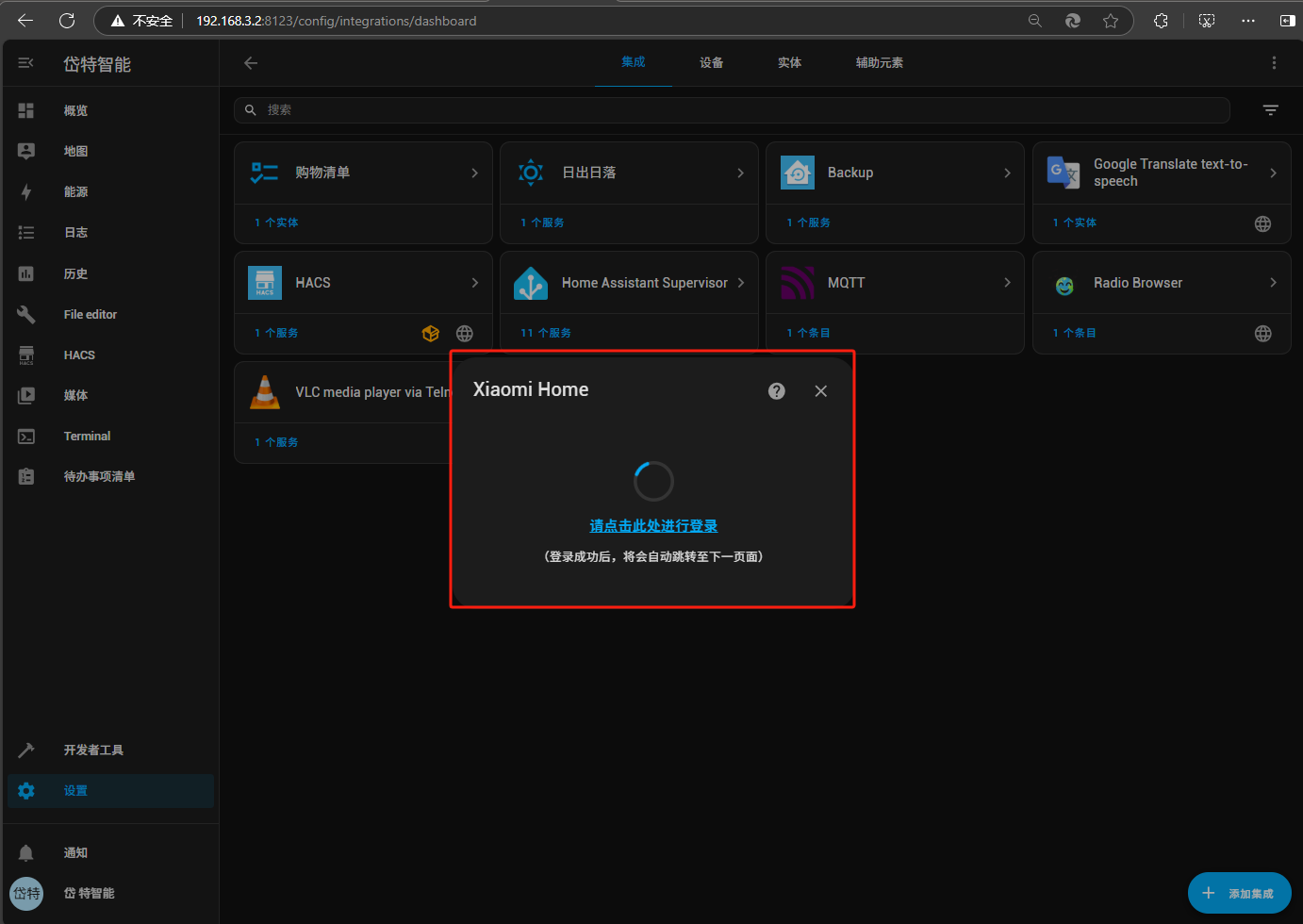Open 开发者工具 developer tools in sidebar
This screenshot has width=1303, height=924.
point(93,751)
